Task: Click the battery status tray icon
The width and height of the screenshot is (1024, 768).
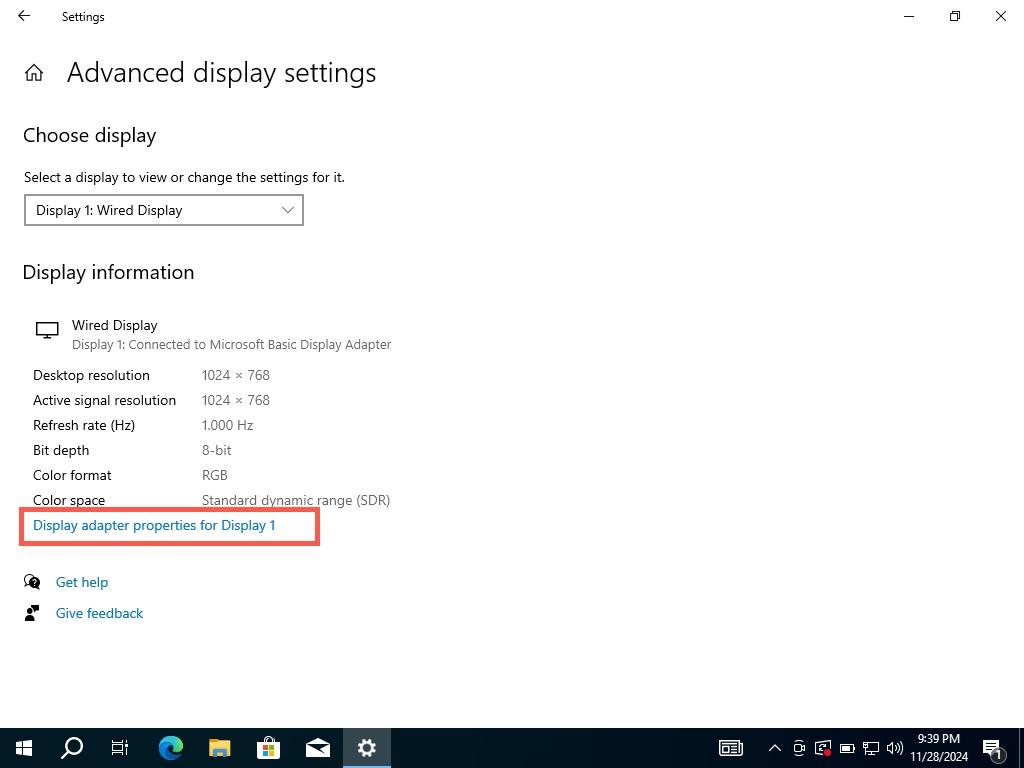Action: 847,748
